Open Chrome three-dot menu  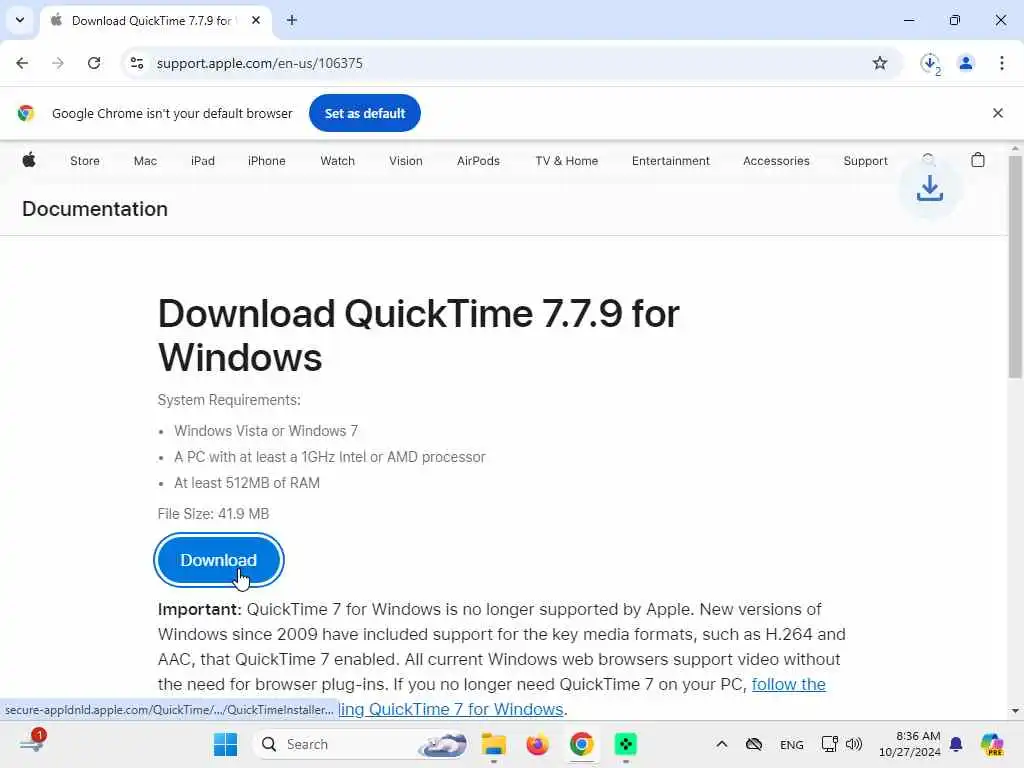point(1001,63)
